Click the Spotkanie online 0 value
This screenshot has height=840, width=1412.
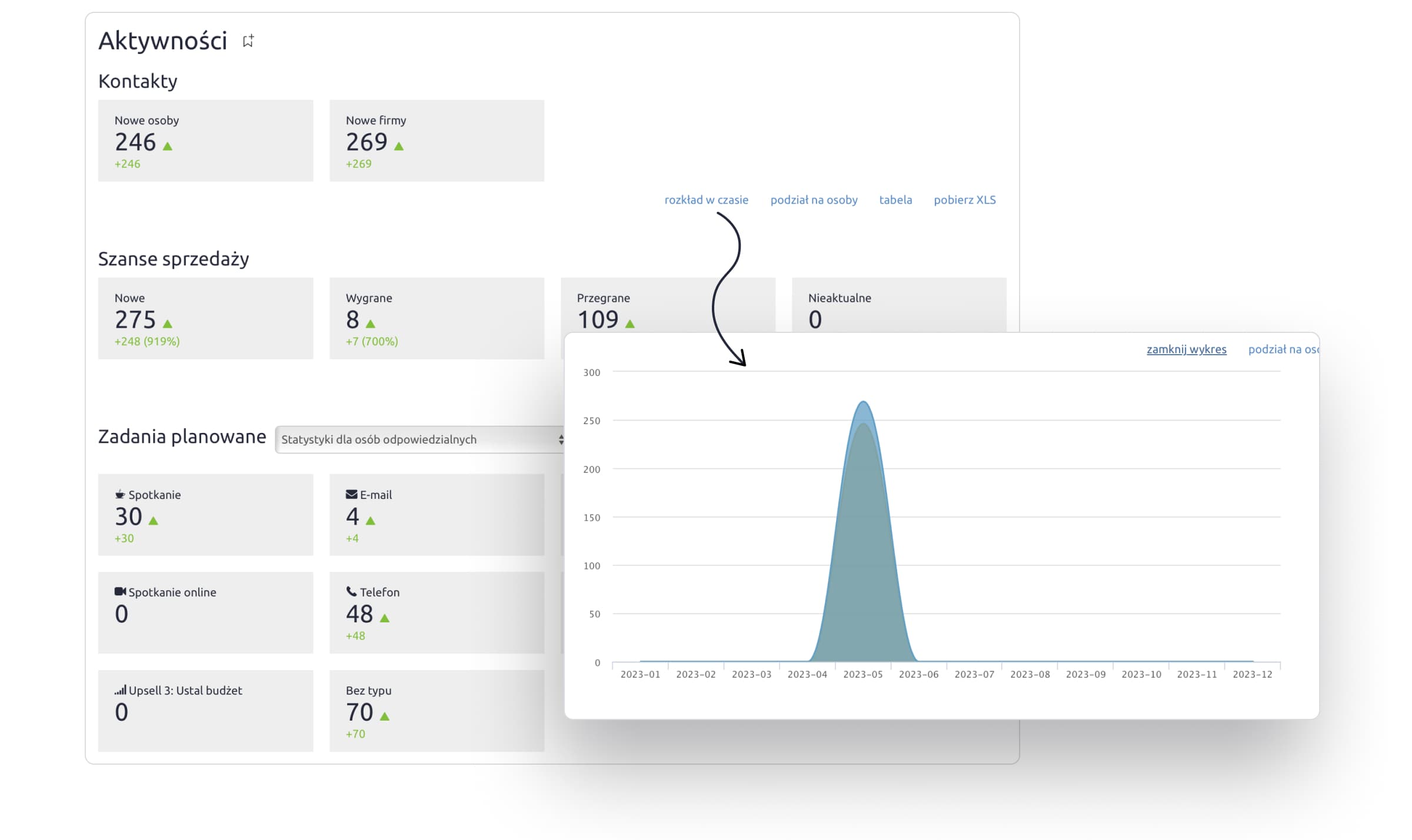[x=121, y=614]
